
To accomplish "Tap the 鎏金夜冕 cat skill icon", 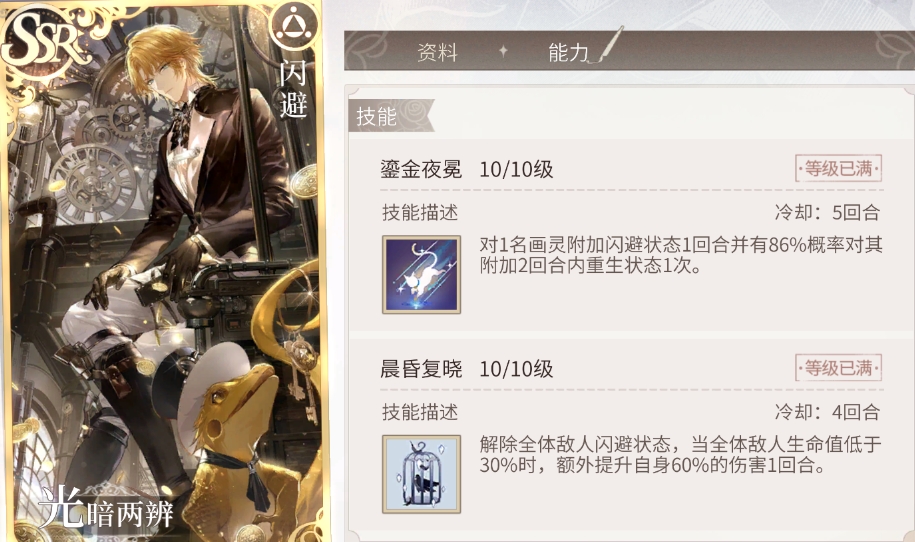I will 421,274.
